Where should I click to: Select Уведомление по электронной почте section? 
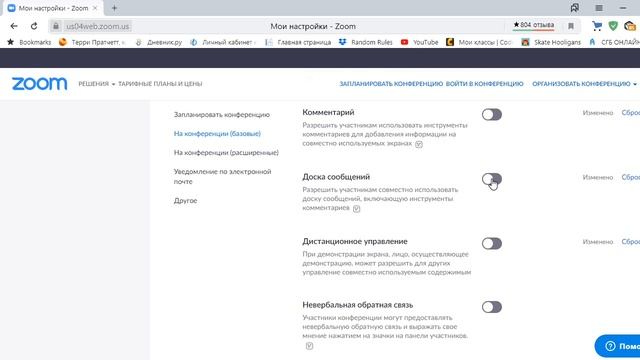[x=222, y=176]
